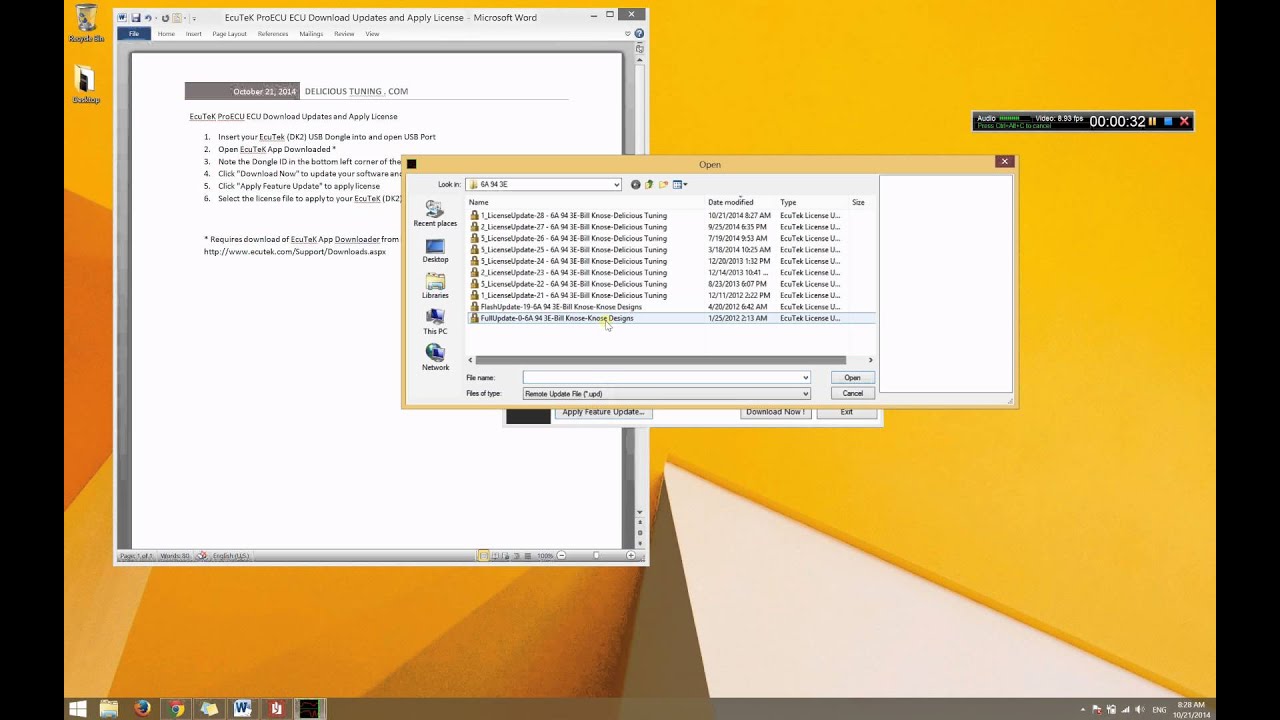Open the Mailings tab in Word
1280x720 pixels.
(x=311, y=34)
